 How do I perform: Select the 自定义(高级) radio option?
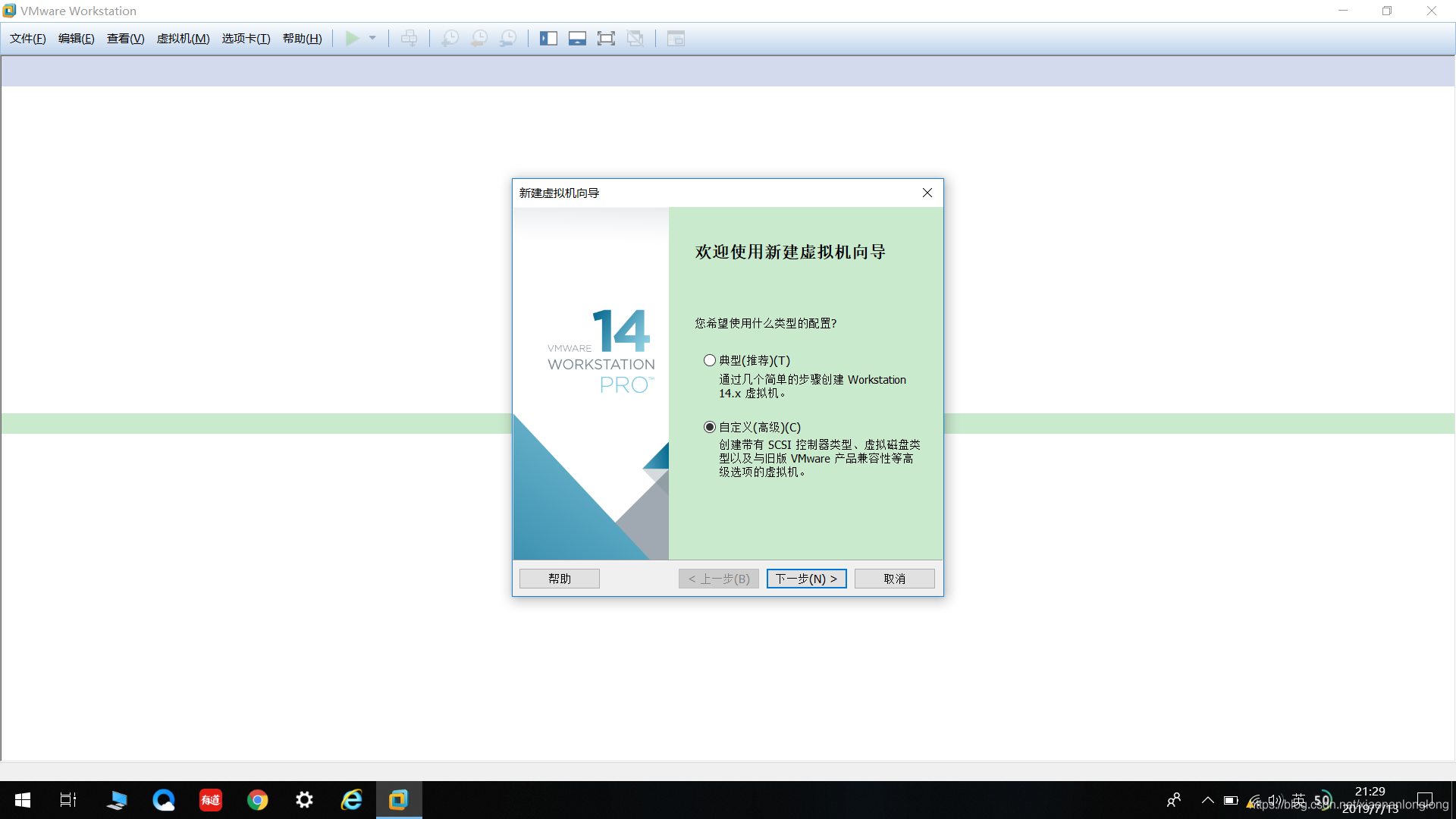(709, 427)
